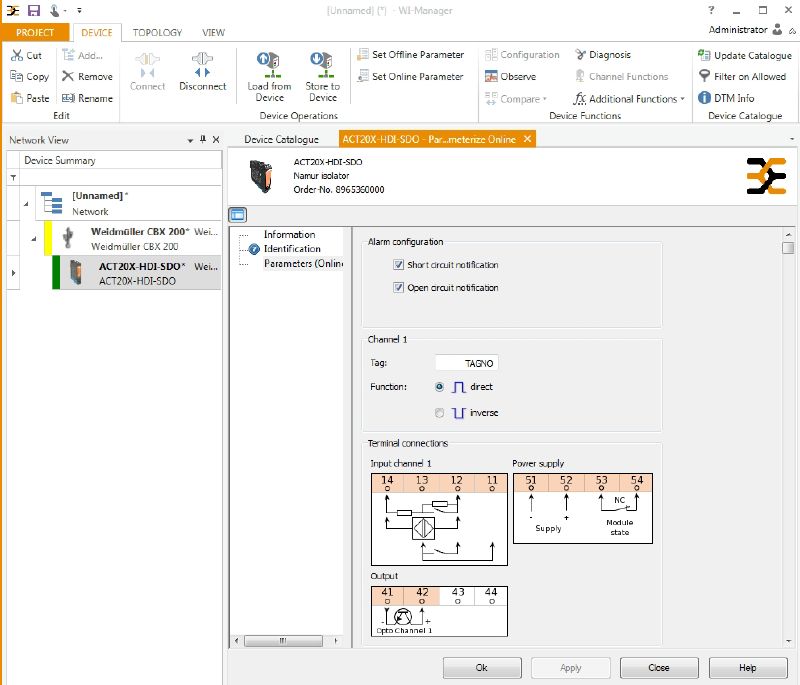The width and height of the screenshot is (800, 685).
Task: Collapse the Weidmüller CBX 200 tree node
Action: pos(33,238)
